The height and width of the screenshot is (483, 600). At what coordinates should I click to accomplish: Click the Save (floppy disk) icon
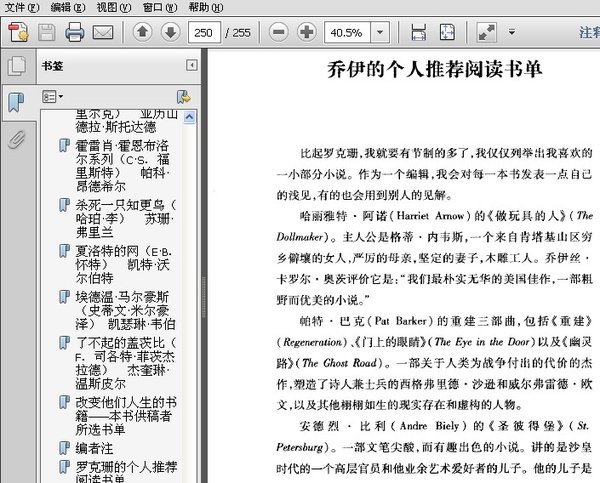click(47, 33)
